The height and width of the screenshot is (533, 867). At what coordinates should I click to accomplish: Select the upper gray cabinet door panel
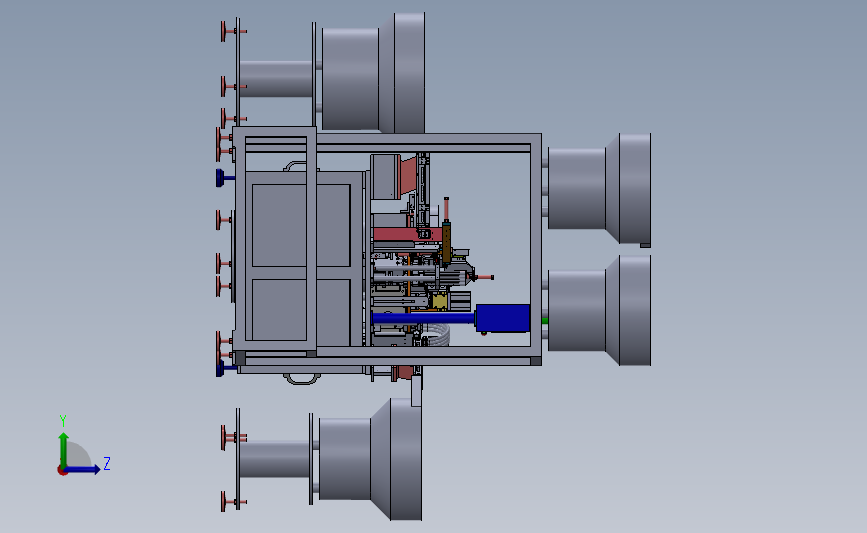(301, 225)
